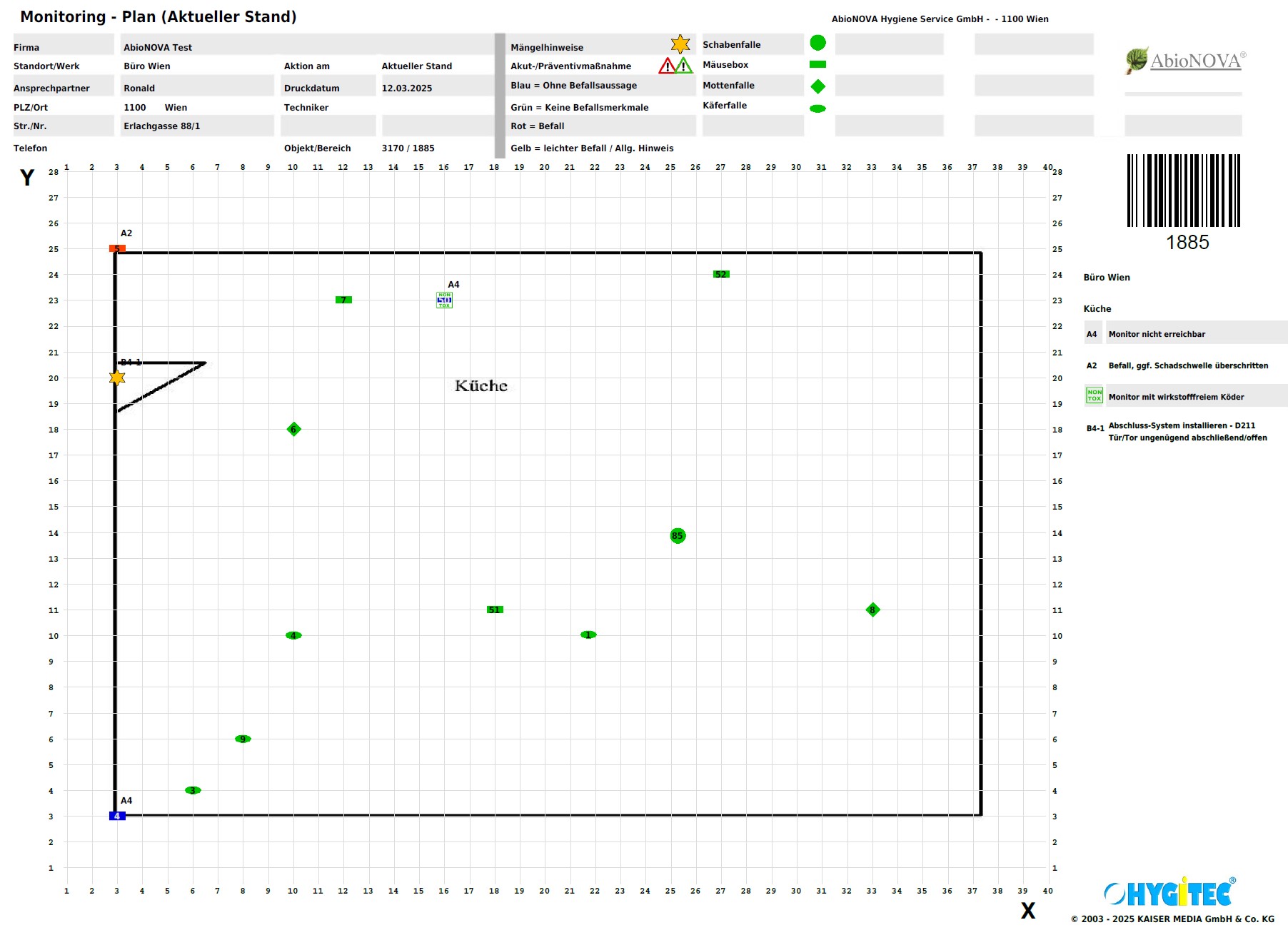Click green mouse box marker 7
The image size is (1288, 930).
click(343, 300)
